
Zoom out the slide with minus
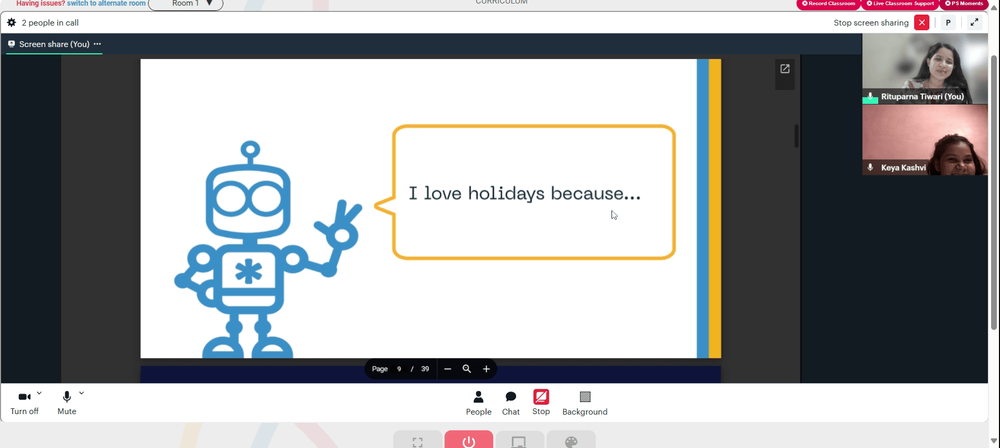448,369
